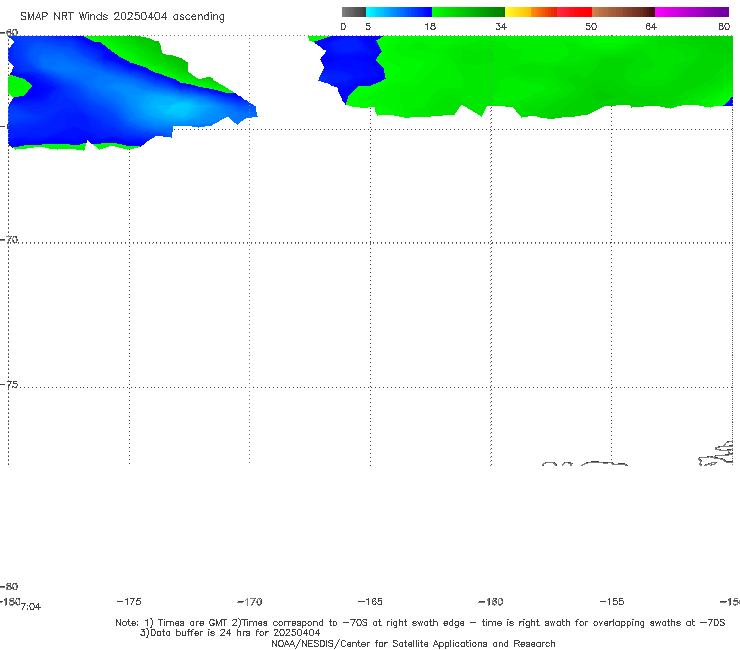Click the color bar label '5'
740x650 pixels.
tap(368, 27)
